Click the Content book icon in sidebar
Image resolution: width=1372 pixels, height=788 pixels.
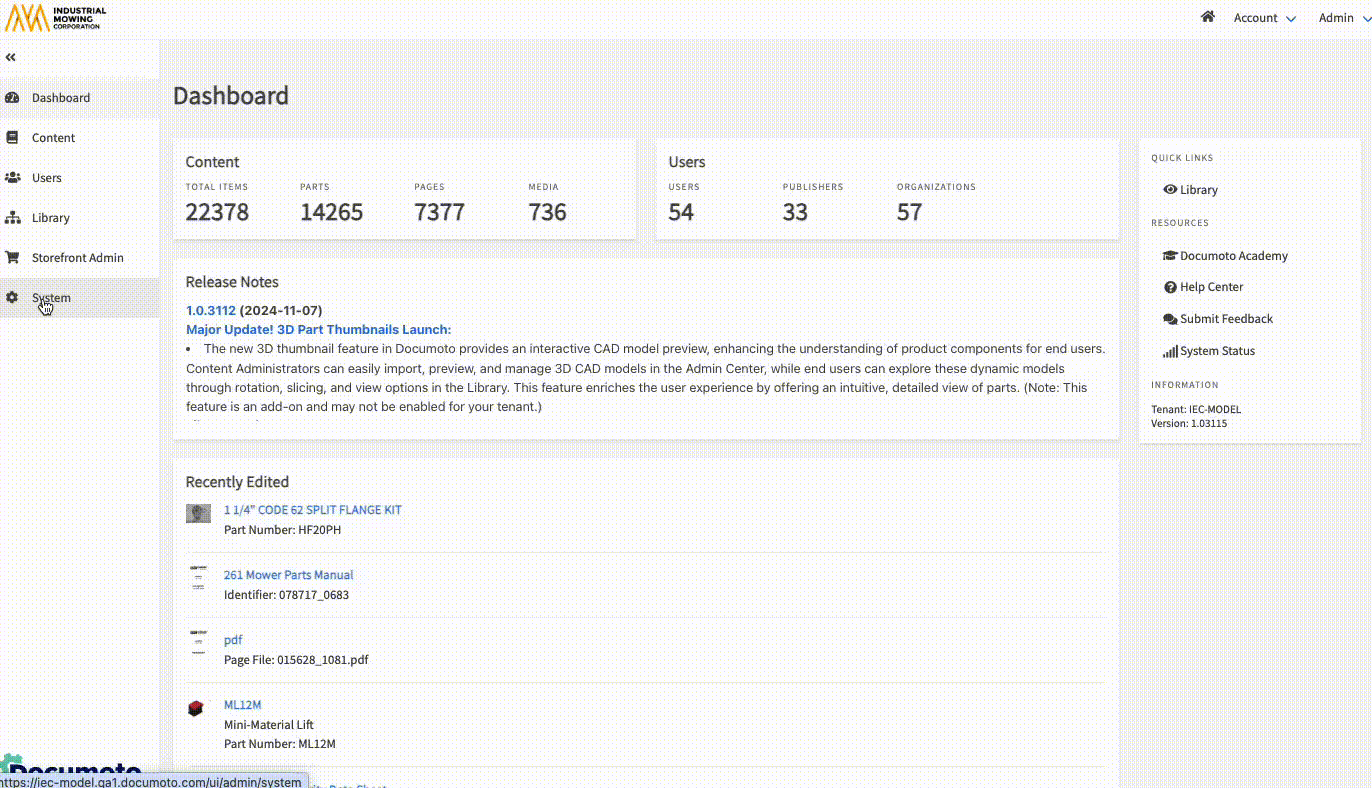[13, 138]
